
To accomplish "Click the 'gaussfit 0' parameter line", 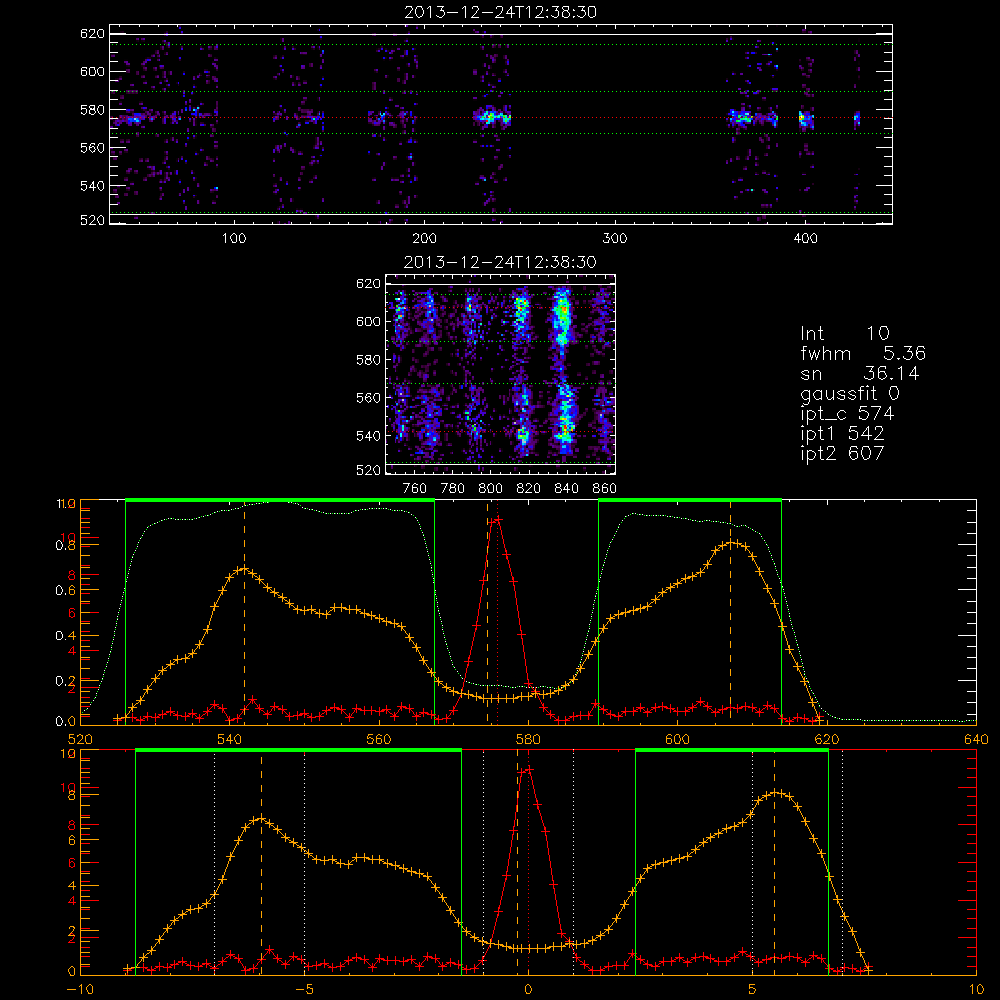I will (850, 395).
